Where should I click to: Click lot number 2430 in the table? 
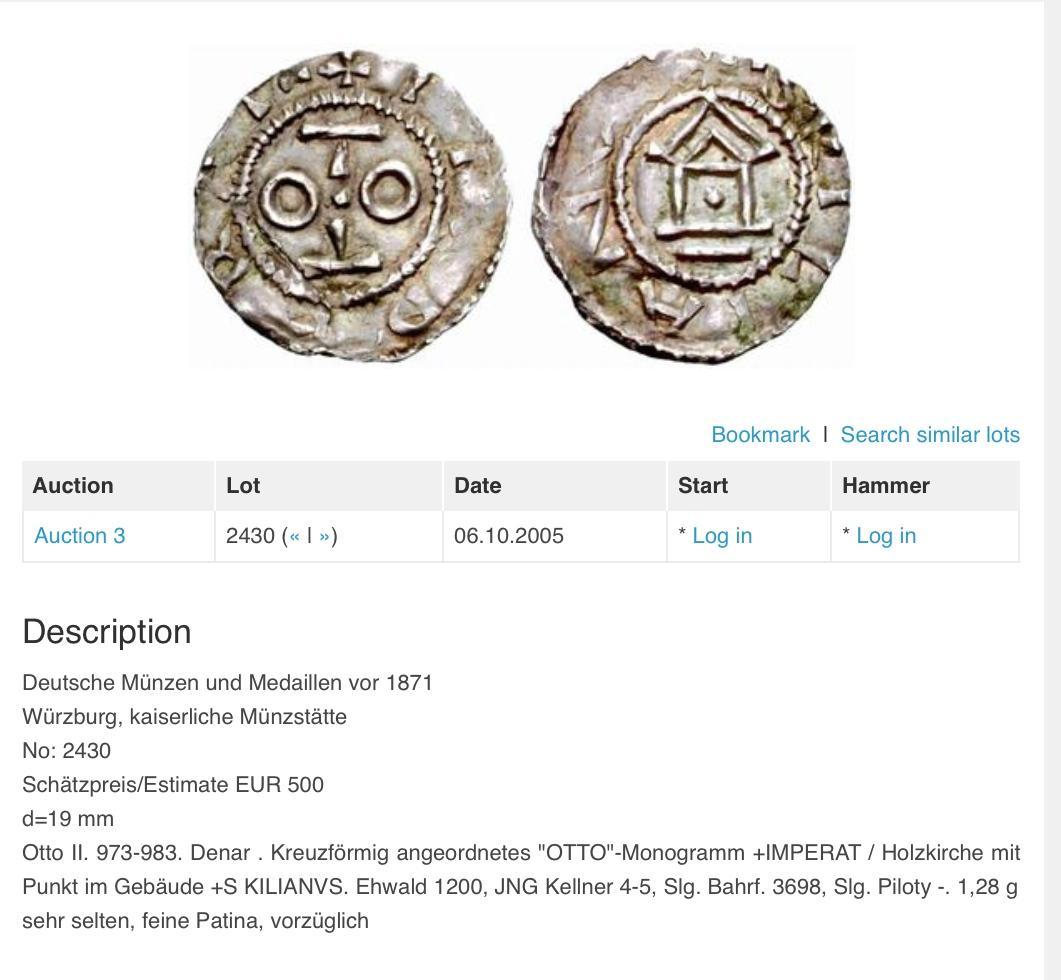(x=250, y=536)
